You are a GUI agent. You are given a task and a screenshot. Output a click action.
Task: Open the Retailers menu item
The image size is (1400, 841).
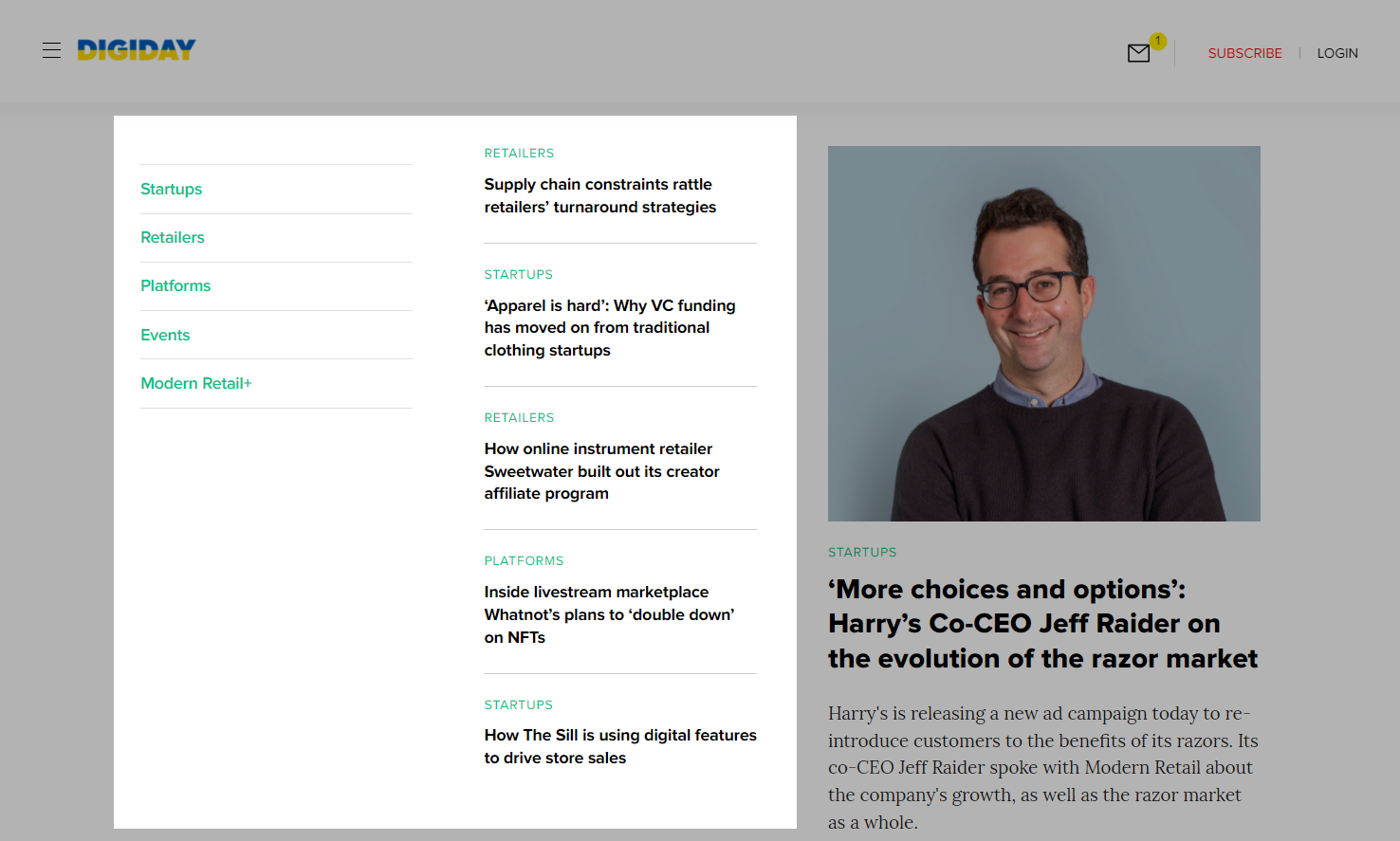tap(173, 237)
